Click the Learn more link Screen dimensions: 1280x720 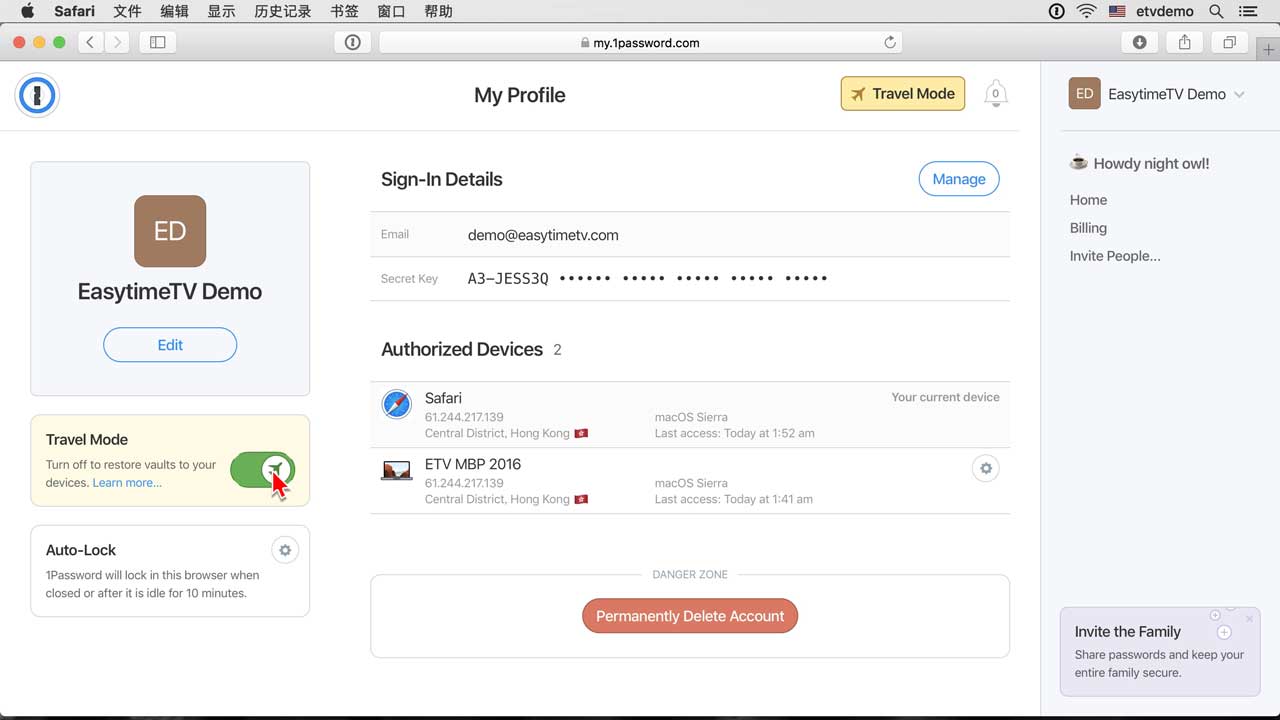click(127, 483)
